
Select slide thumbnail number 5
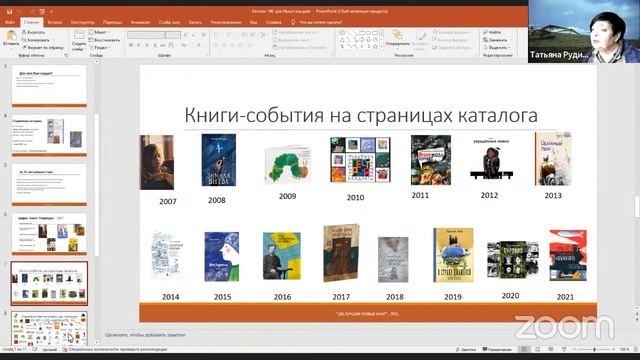[x=49, y=184]
